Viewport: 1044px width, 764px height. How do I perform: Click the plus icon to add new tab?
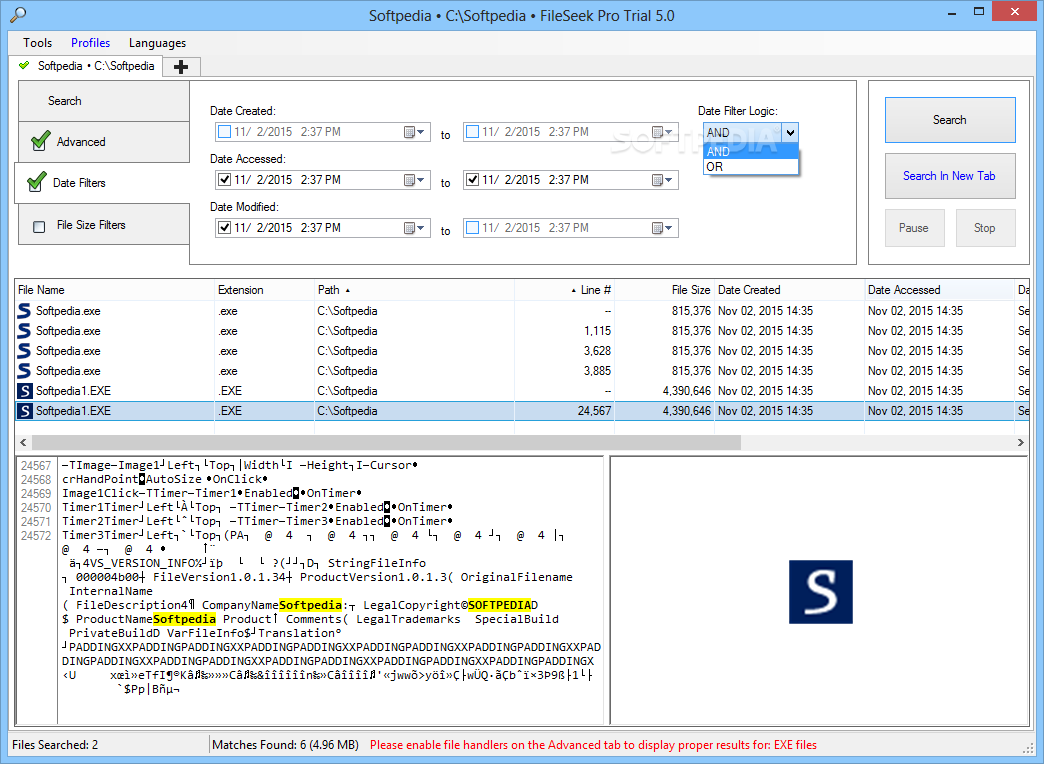click(180, 67)
